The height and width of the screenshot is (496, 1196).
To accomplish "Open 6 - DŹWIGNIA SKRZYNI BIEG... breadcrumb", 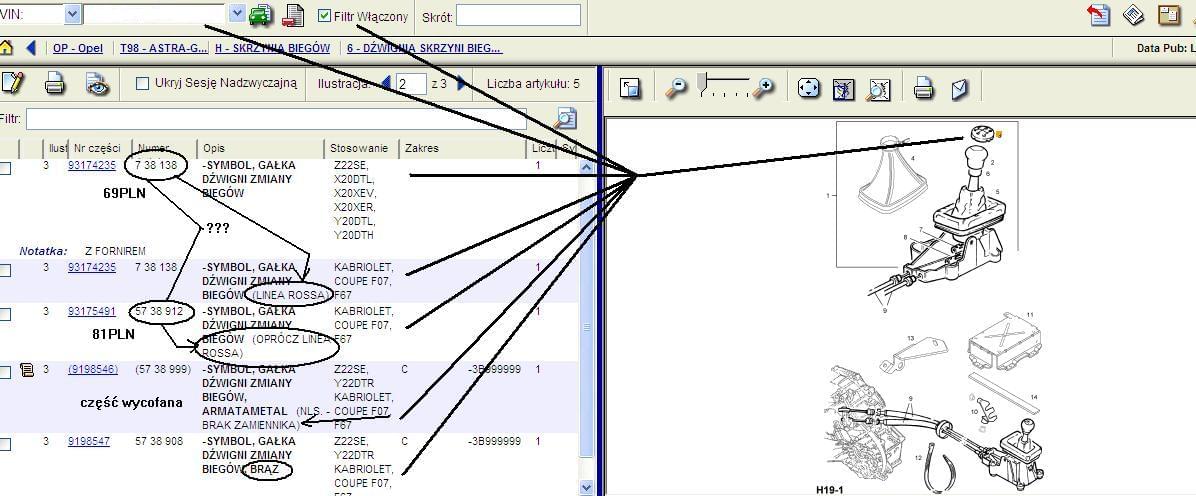I will click(424, 48).
